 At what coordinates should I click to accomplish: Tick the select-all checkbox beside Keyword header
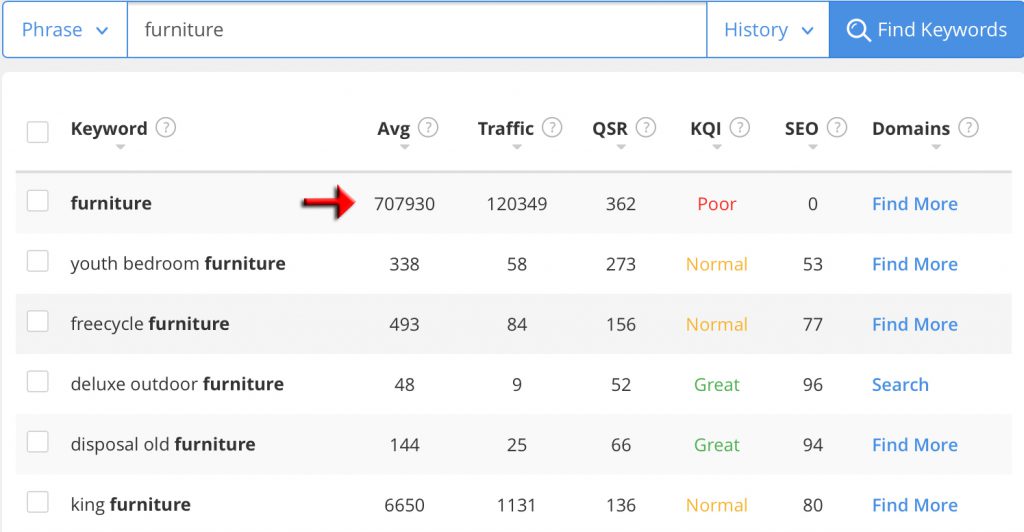click(38, 132)
